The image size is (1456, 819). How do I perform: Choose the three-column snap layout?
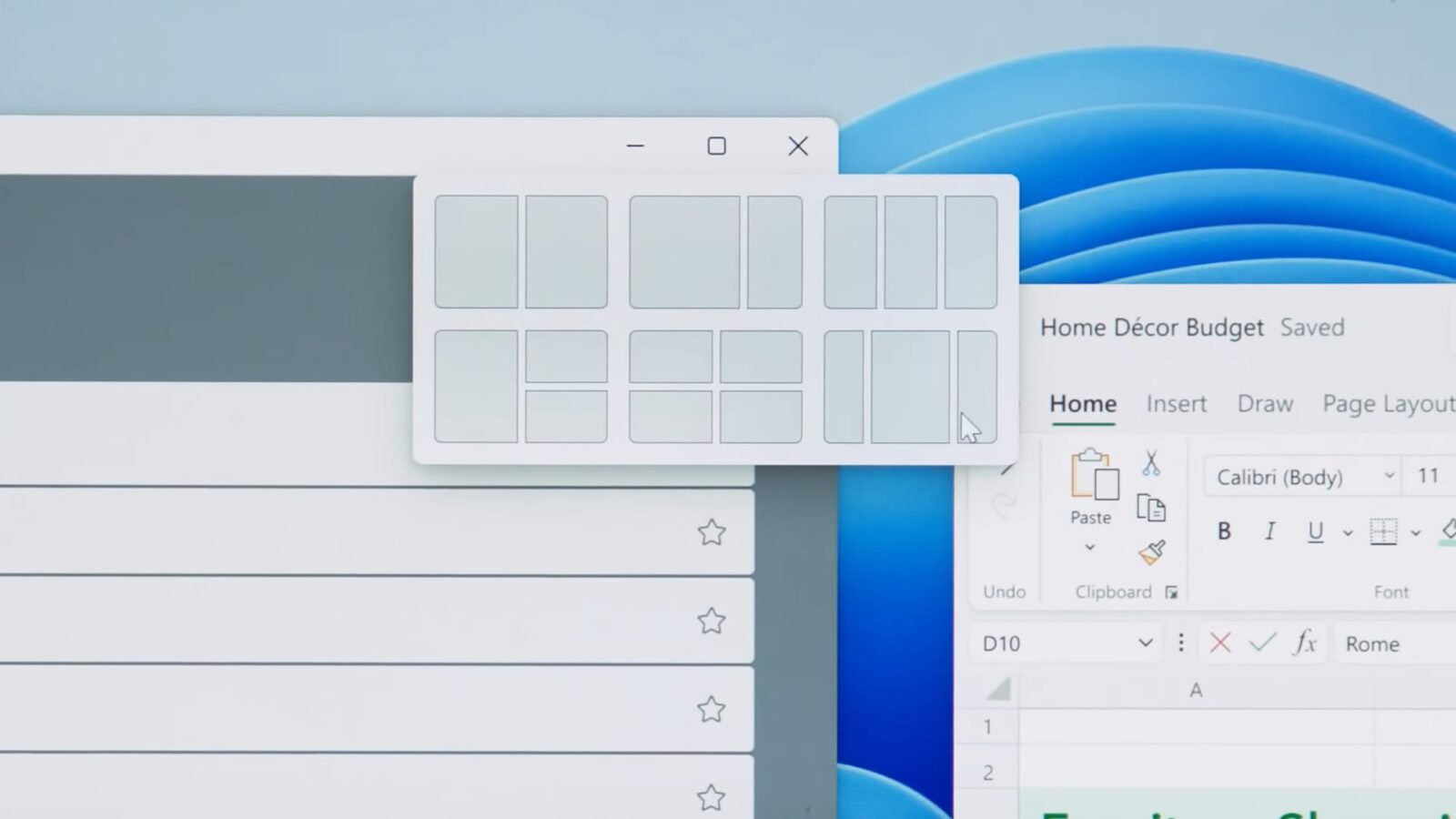[x=910, y=251]
